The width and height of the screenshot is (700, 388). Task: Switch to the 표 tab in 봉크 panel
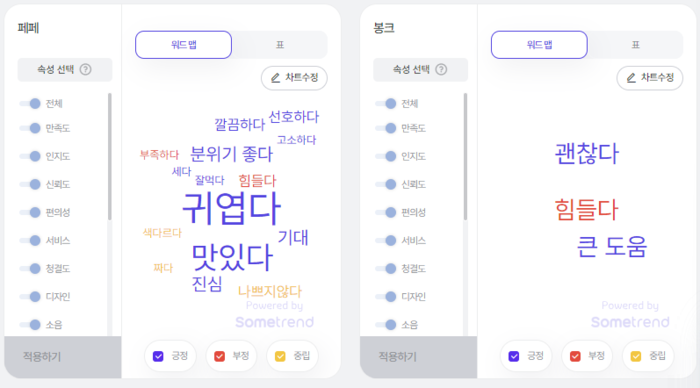click(635, 45)
